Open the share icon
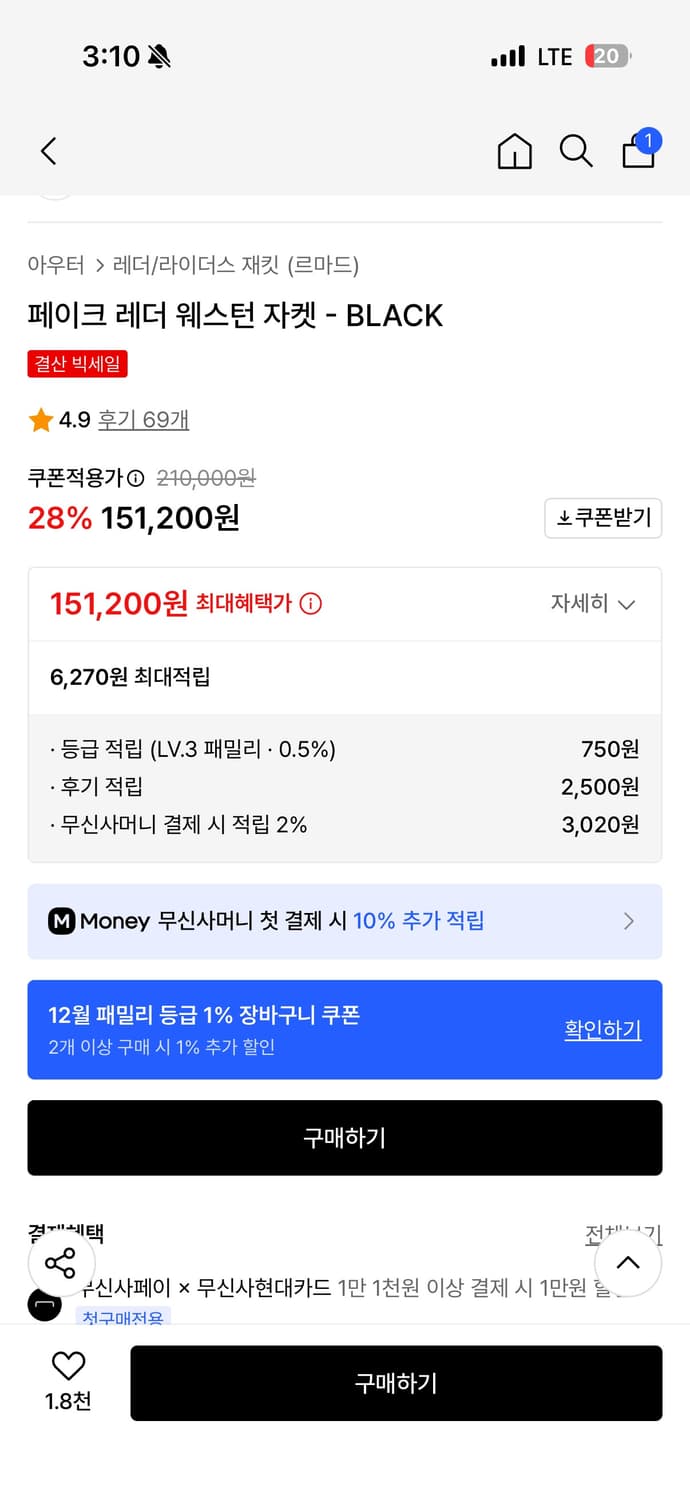Viewport: 690px width, 1500px height. point(62,1263)
